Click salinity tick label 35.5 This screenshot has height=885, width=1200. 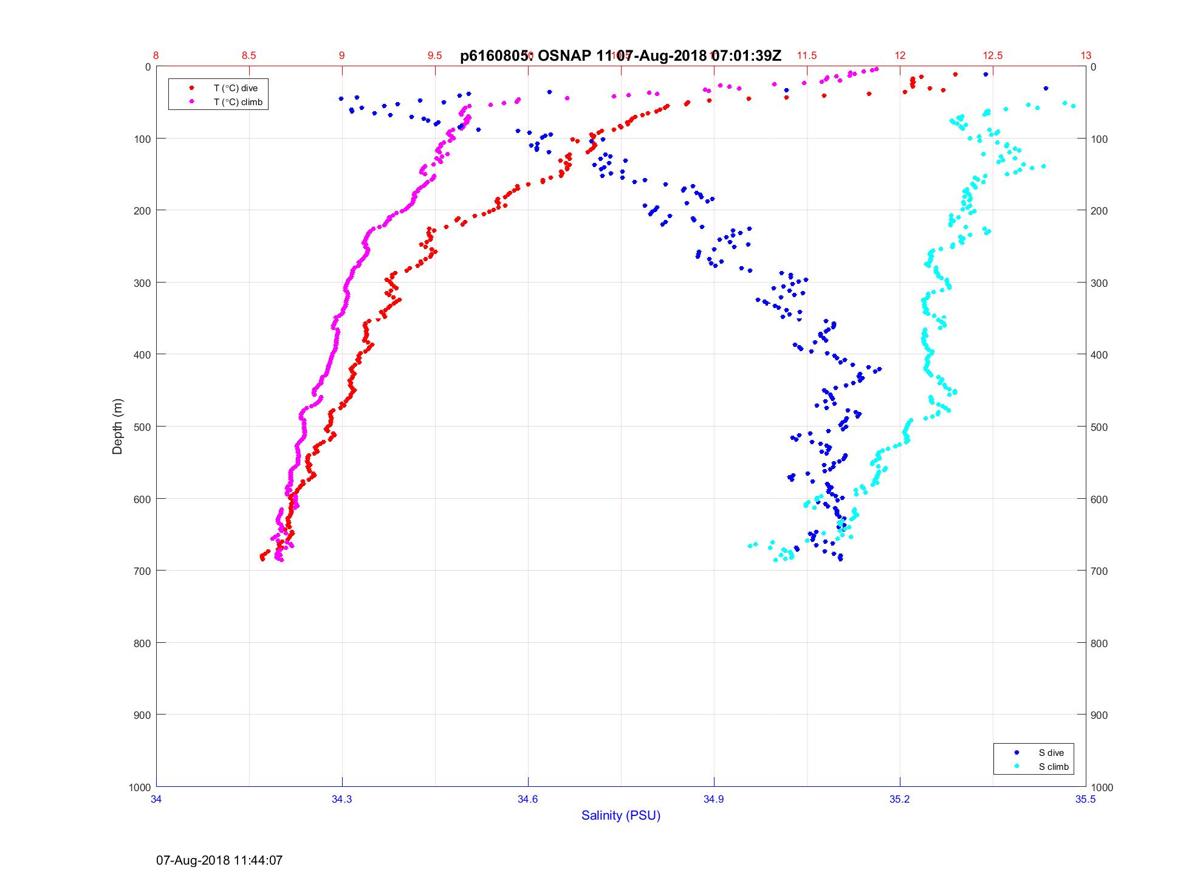1086,799
